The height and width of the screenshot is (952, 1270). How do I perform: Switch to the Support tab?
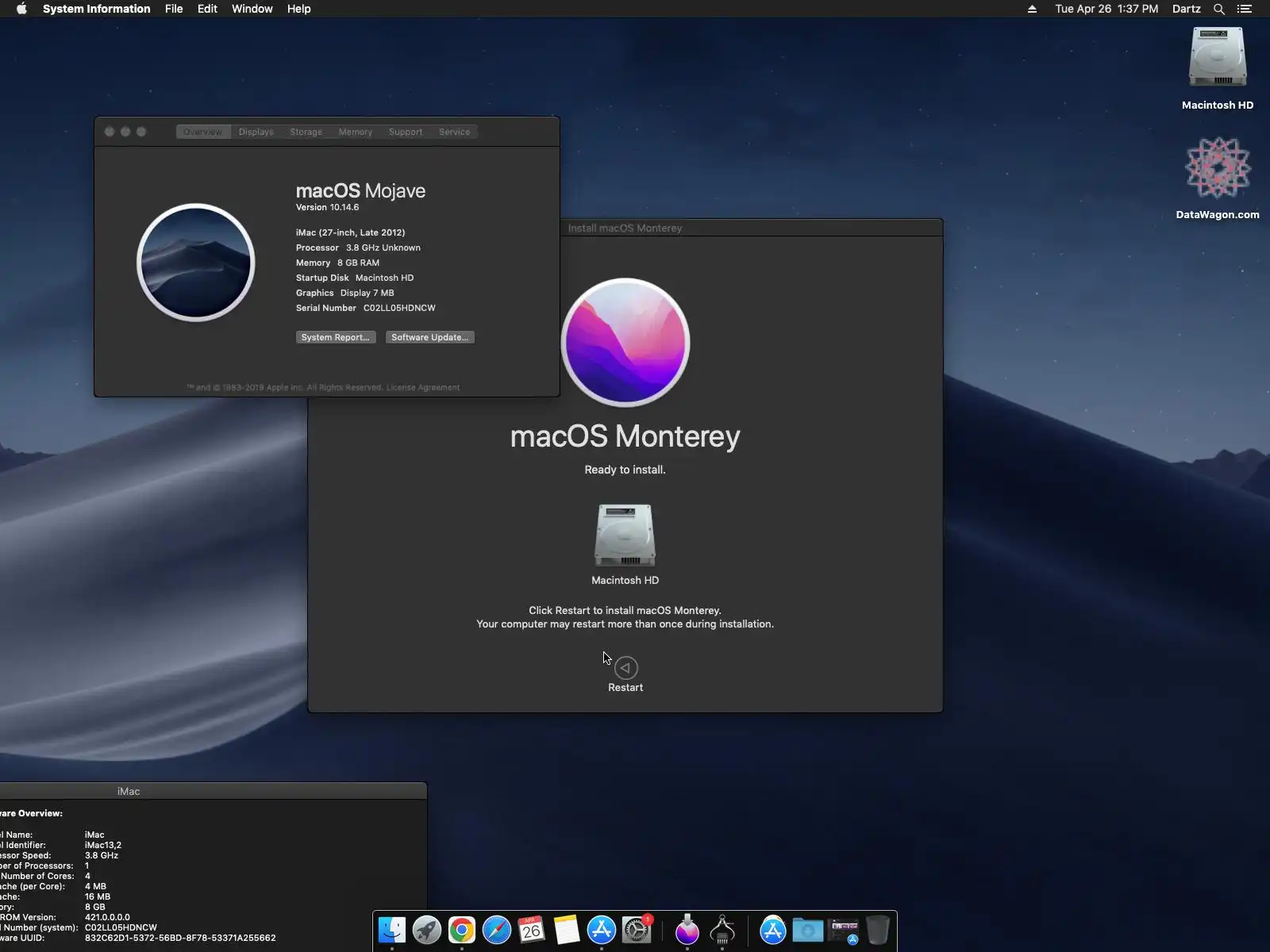point(406,132)
